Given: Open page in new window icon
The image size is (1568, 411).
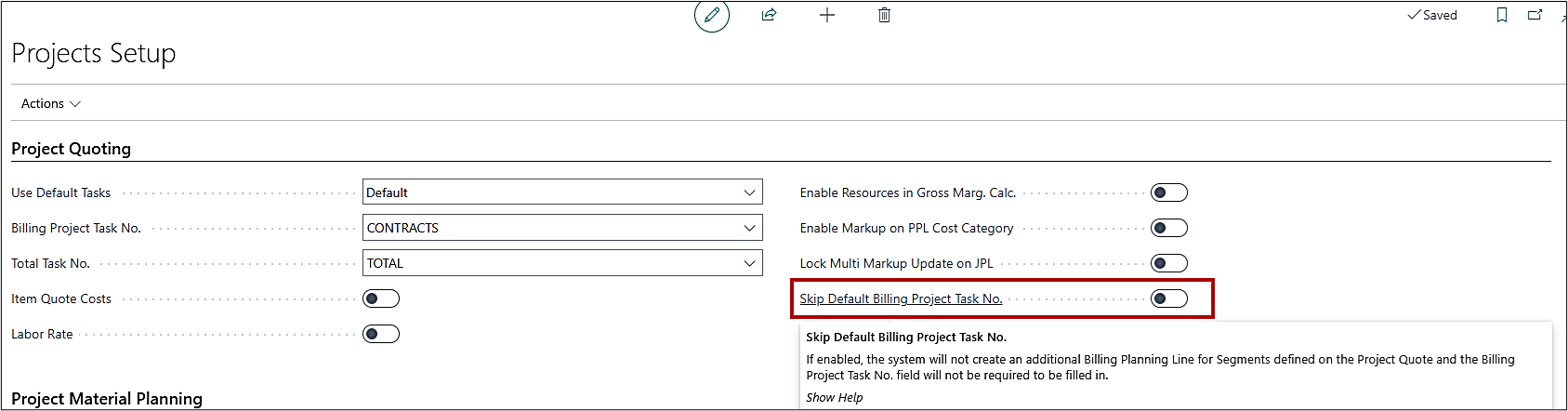Looking at the screenshot, I should pyautogui.click(x=1535, y=16).
